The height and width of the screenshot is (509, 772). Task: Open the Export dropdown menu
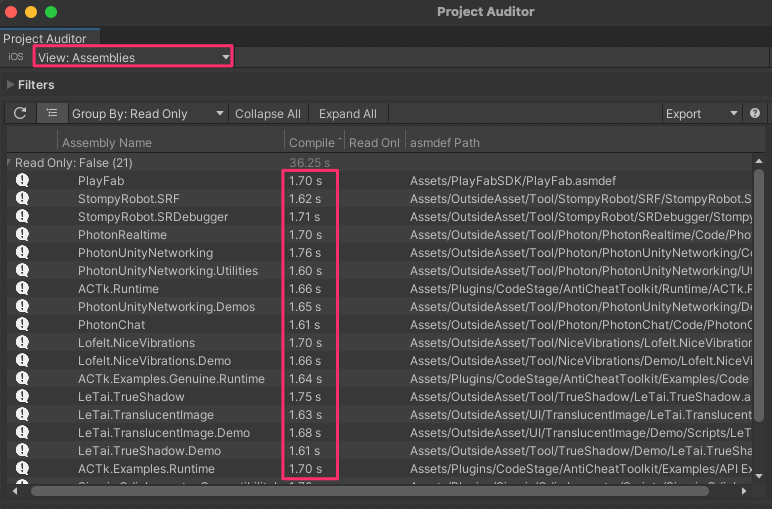coord(702,114)
